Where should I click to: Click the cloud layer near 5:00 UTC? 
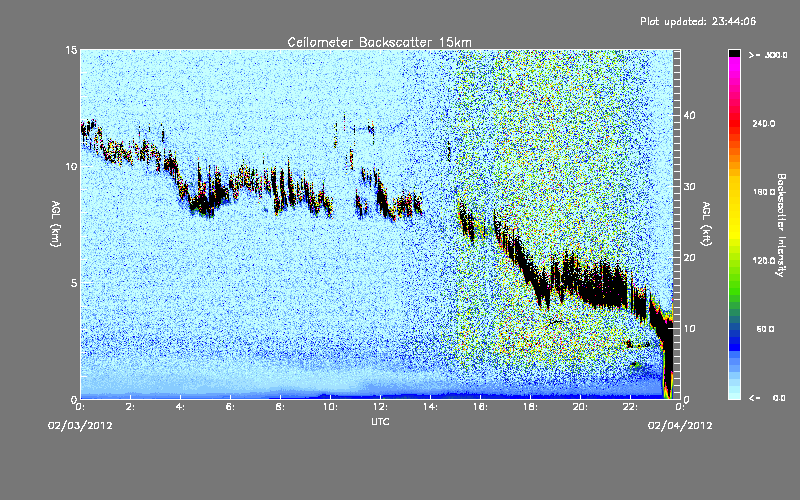pos(204,204)
